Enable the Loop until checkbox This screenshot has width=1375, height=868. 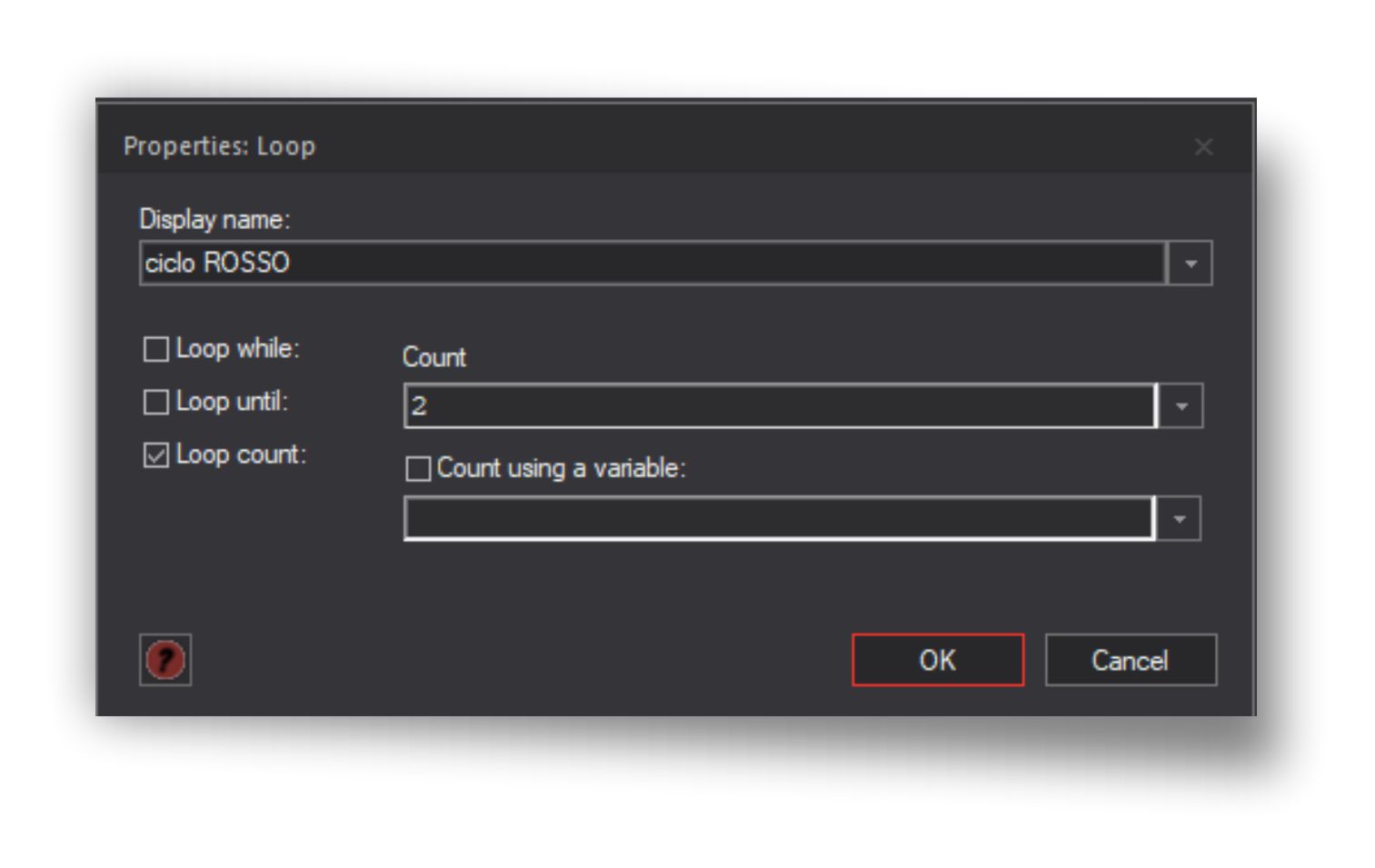pyautogui.click(x=156, y=402)
